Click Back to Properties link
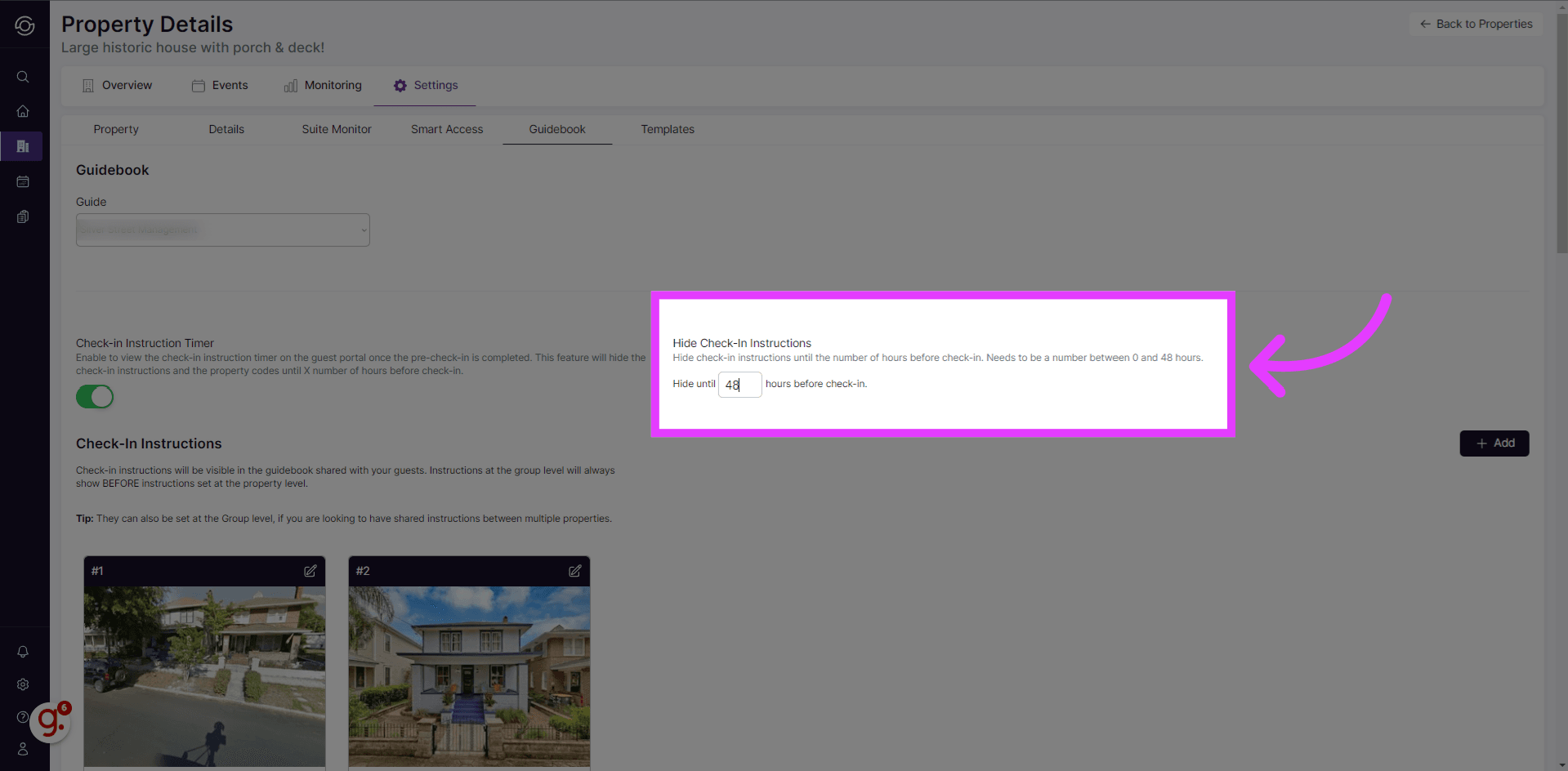Screen dimensions: 1568x771 pos(1476,24)
